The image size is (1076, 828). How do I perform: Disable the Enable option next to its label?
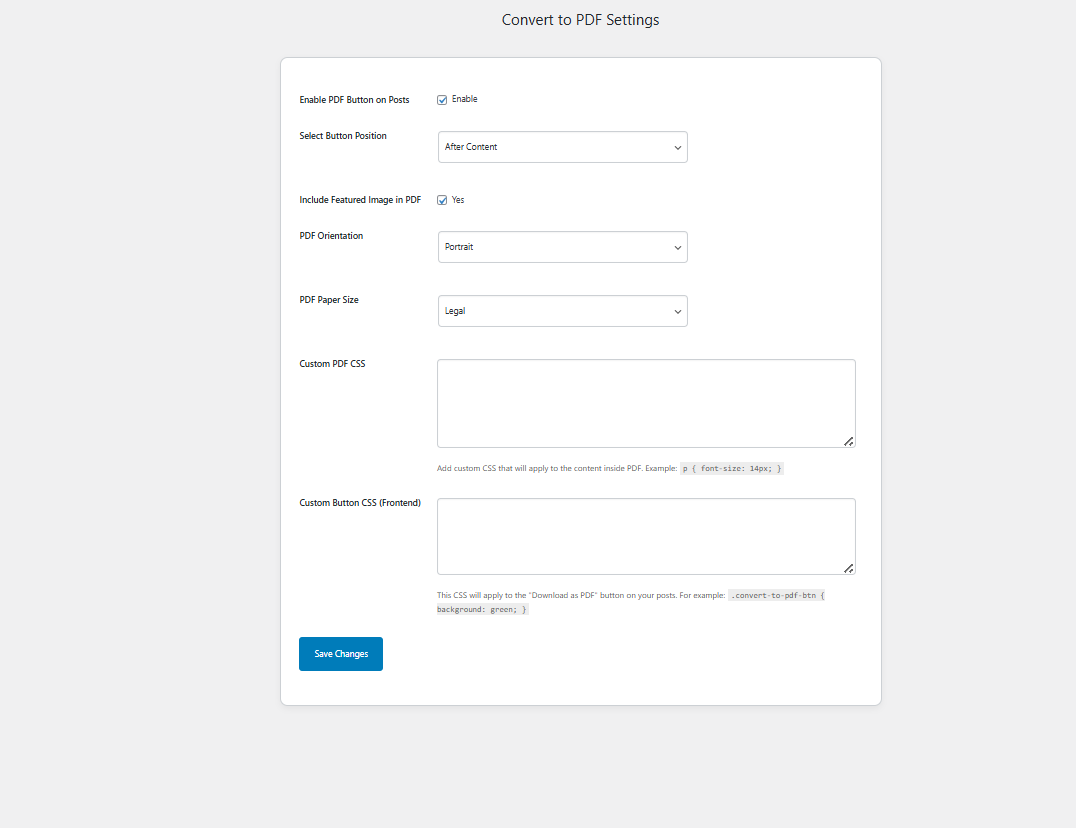coord(441,99)
